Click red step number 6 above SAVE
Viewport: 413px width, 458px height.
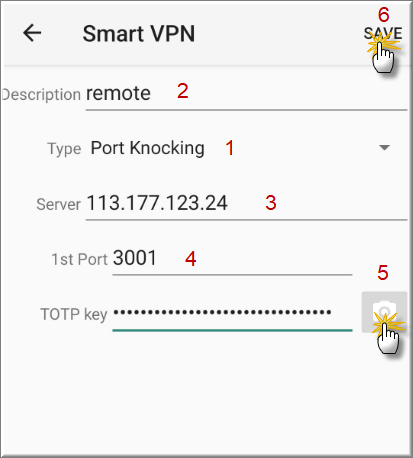click(383, 15)
